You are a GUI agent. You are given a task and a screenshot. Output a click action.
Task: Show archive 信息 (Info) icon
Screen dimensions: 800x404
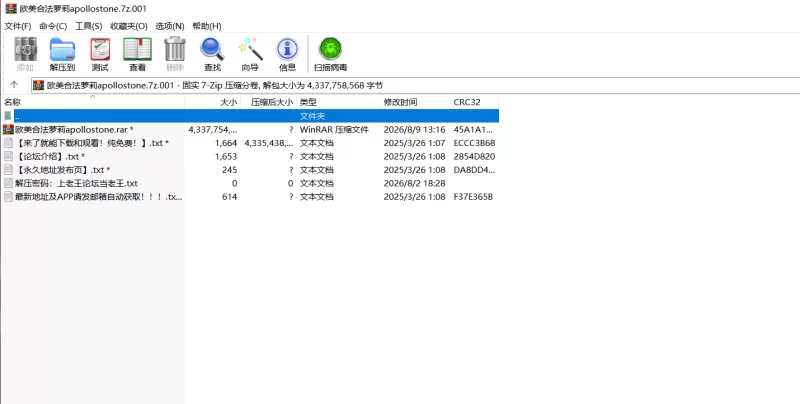(287, 49)
